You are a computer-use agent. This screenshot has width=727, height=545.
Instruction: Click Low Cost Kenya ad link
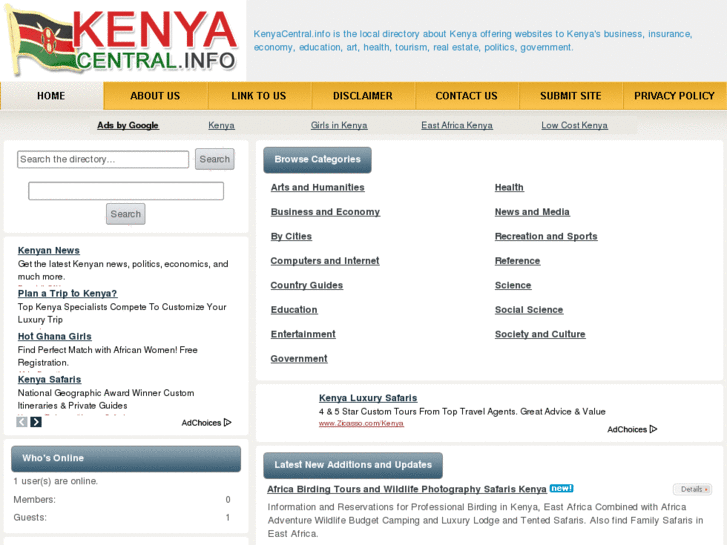pos(574,125)
